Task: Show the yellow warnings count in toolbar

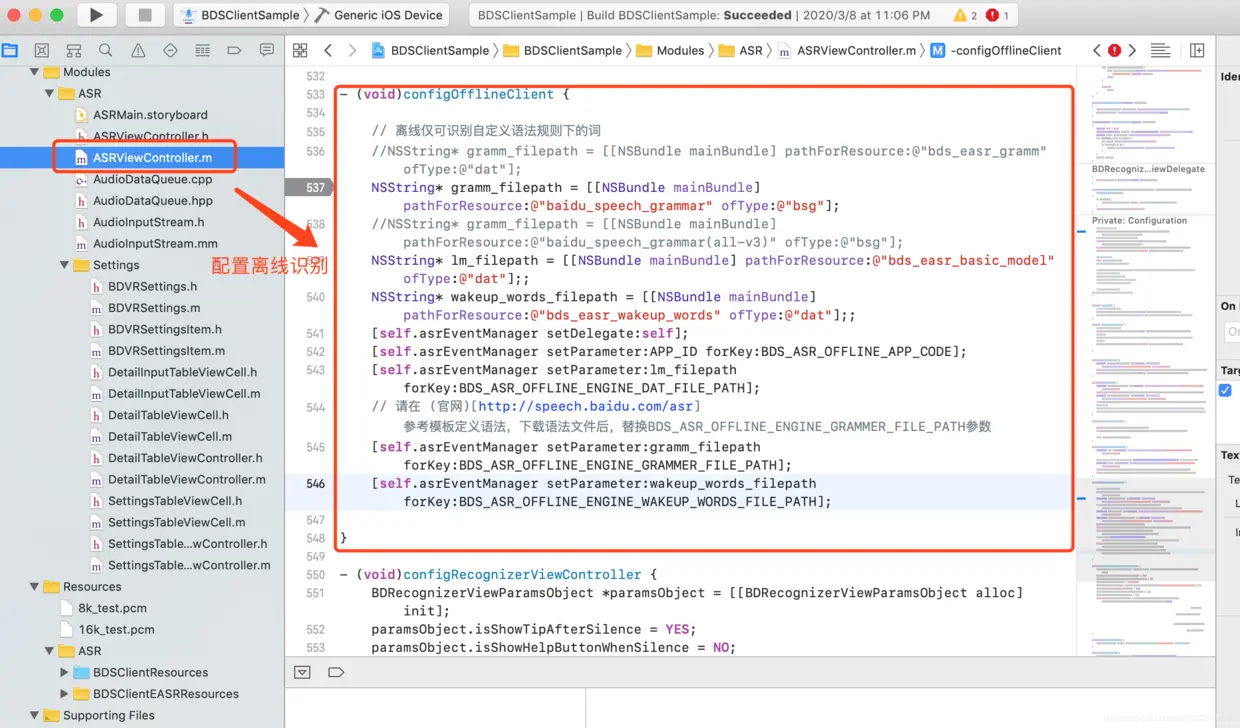Action: [x=965, y=15]
